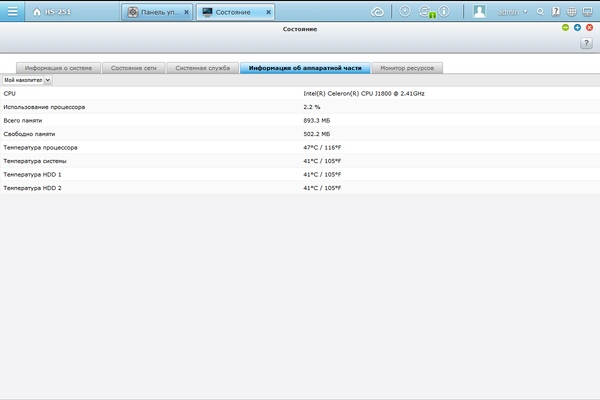Close the Панель управления taskbar tab
This screenshot has width=600, height=400.
186,12
